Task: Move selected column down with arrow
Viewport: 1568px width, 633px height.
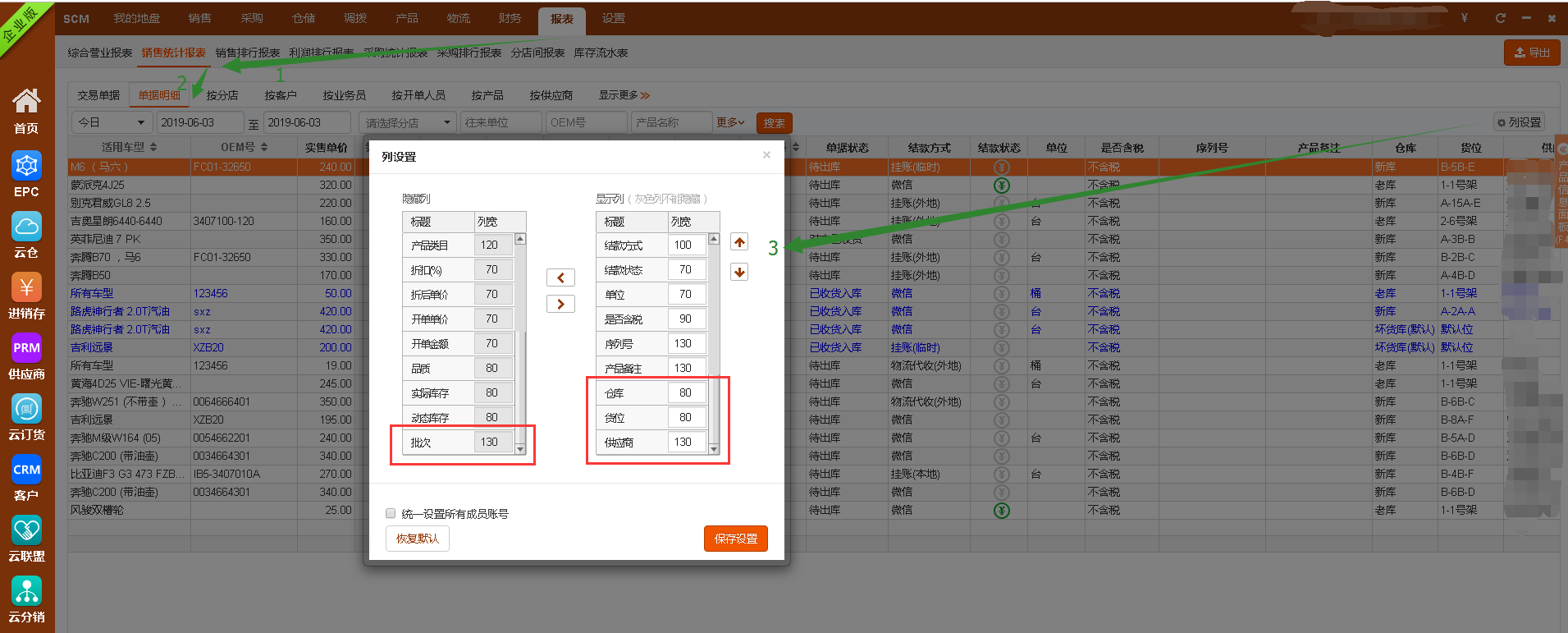Action: (739, 272)
